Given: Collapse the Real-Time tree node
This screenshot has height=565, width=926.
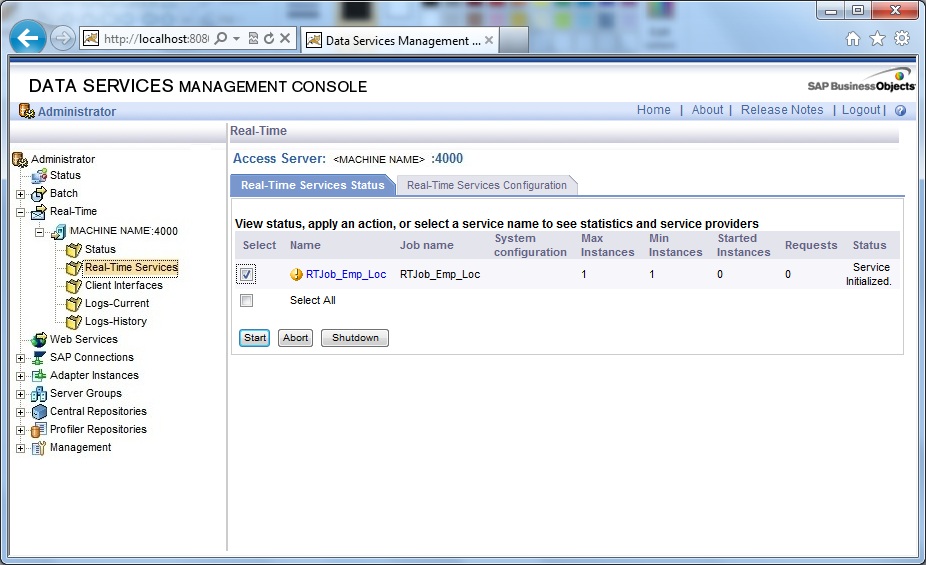Looking at the screenshot, I should pos(21,213).
